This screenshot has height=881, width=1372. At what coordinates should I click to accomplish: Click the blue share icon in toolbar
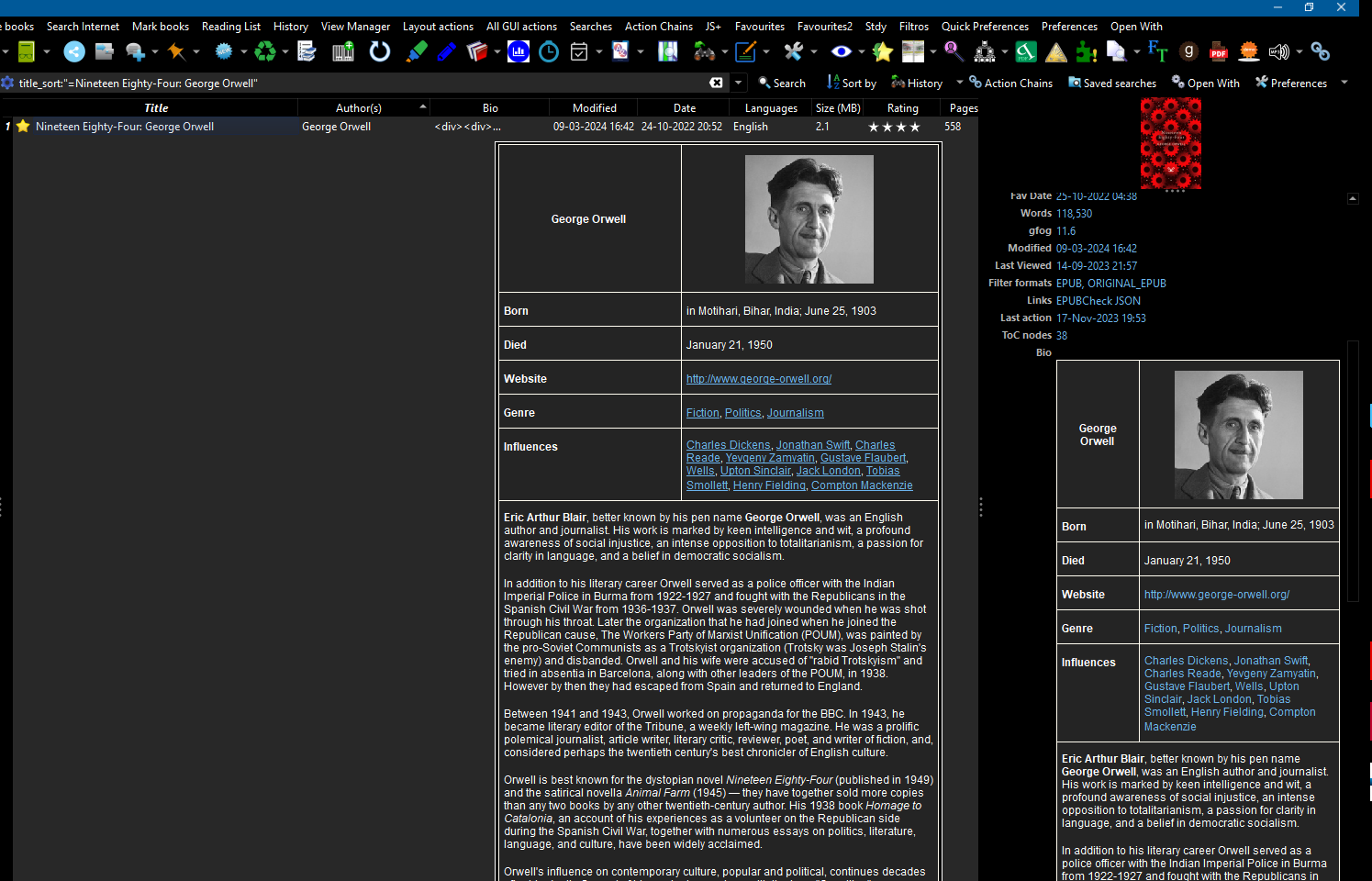[74, 52]
